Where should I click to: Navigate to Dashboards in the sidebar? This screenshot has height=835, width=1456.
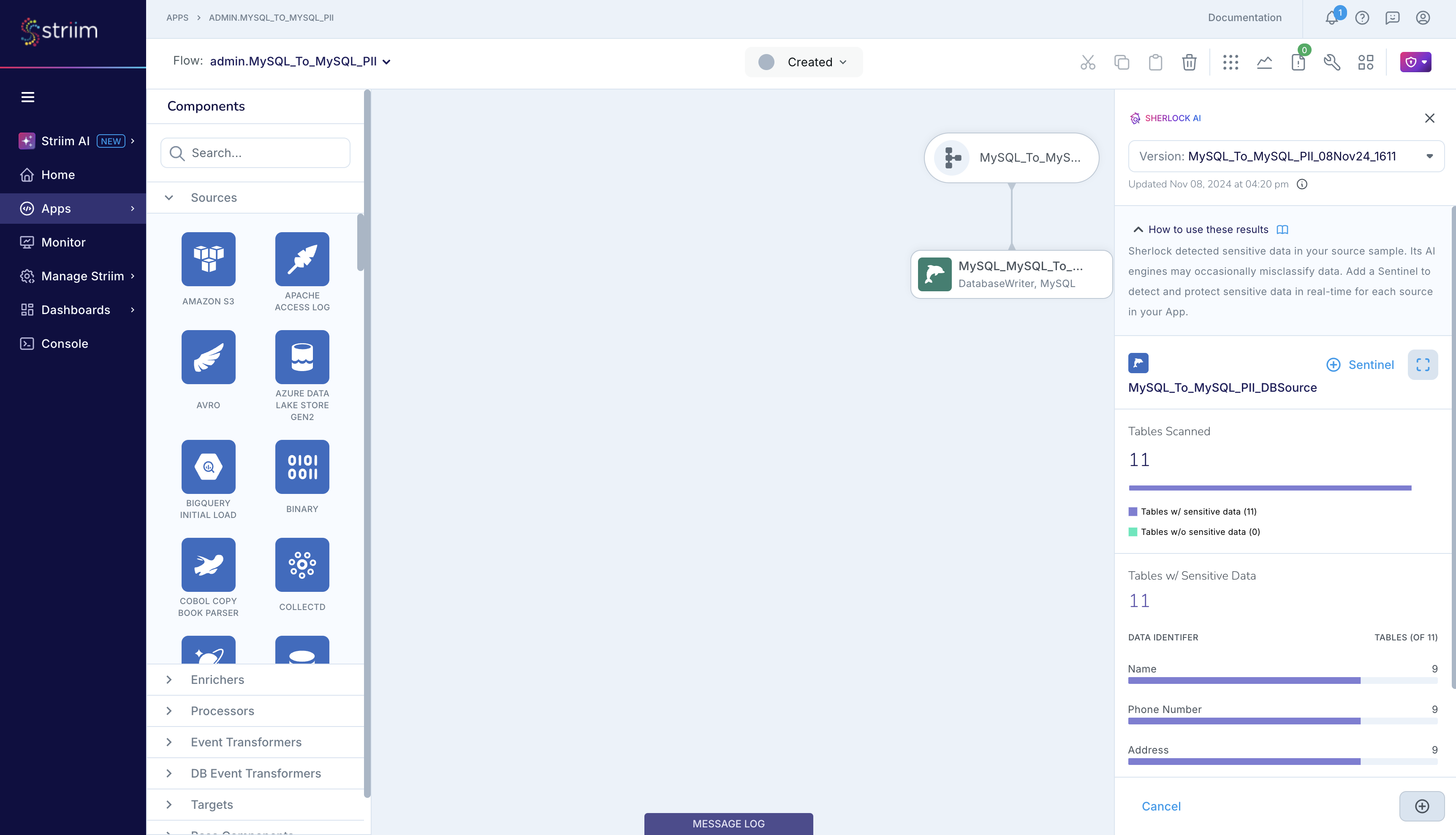[75, 310]
